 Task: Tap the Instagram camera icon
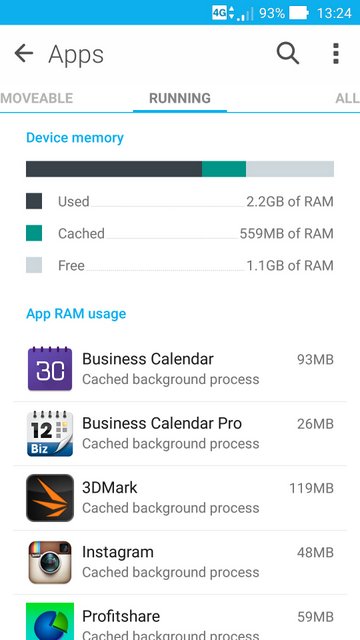coord(50,562)
